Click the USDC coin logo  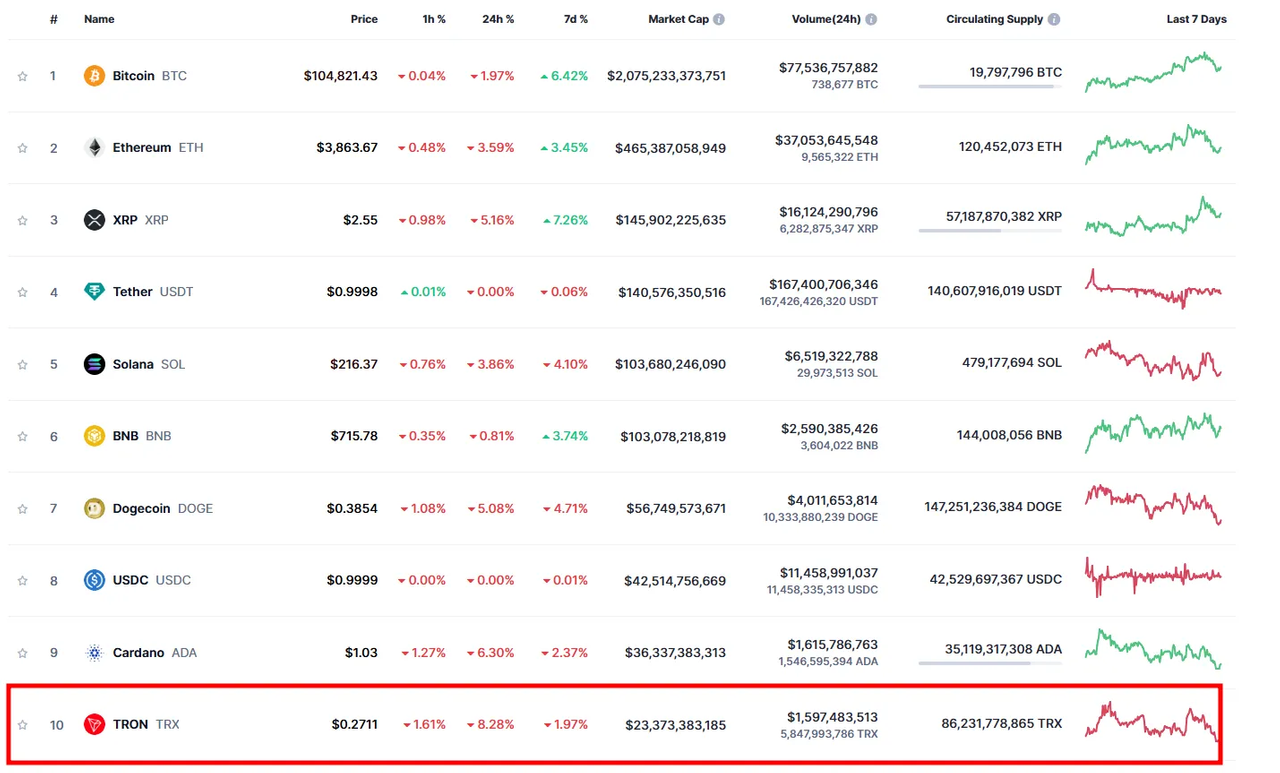tap(94, 580)
